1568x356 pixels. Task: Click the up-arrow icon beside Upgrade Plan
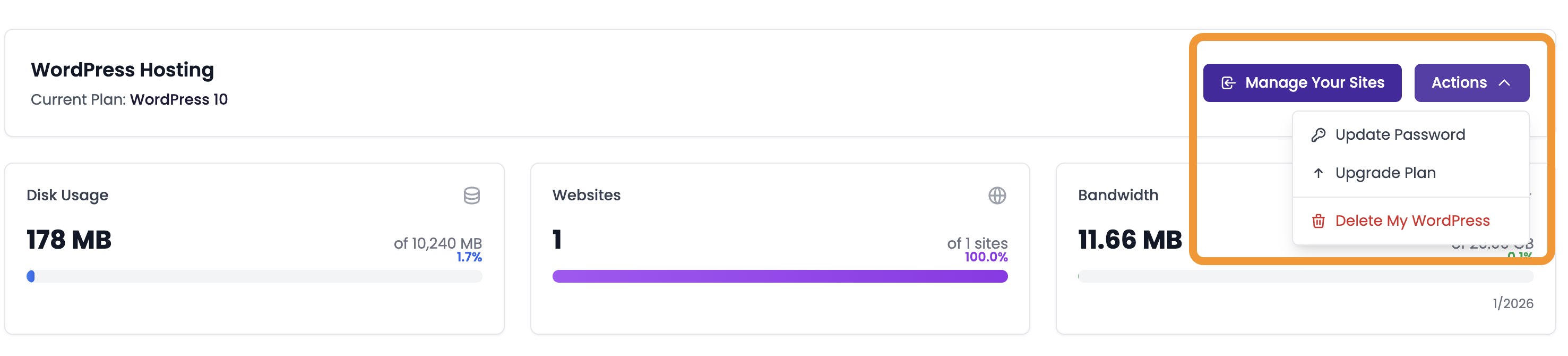(1319, 173)
